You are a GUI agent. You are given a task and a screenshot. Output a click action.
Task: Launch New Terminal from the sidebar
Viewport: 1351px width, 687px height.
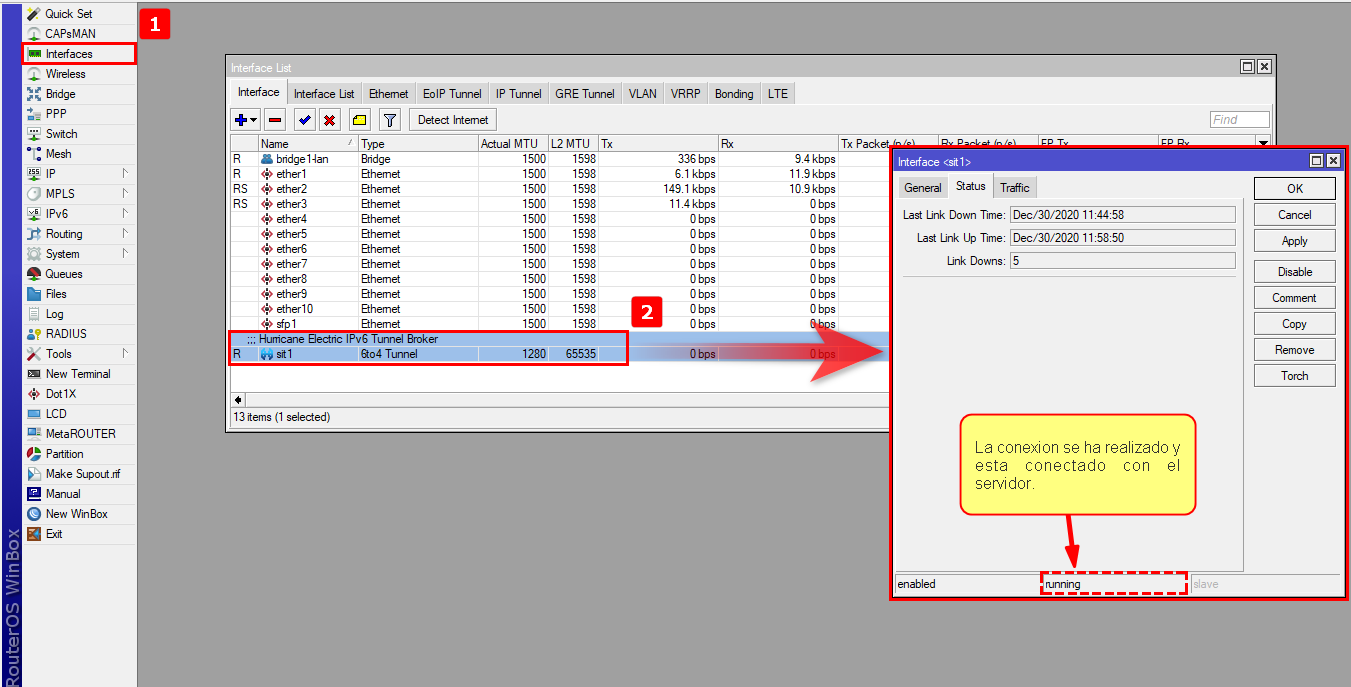click(78, 374)
